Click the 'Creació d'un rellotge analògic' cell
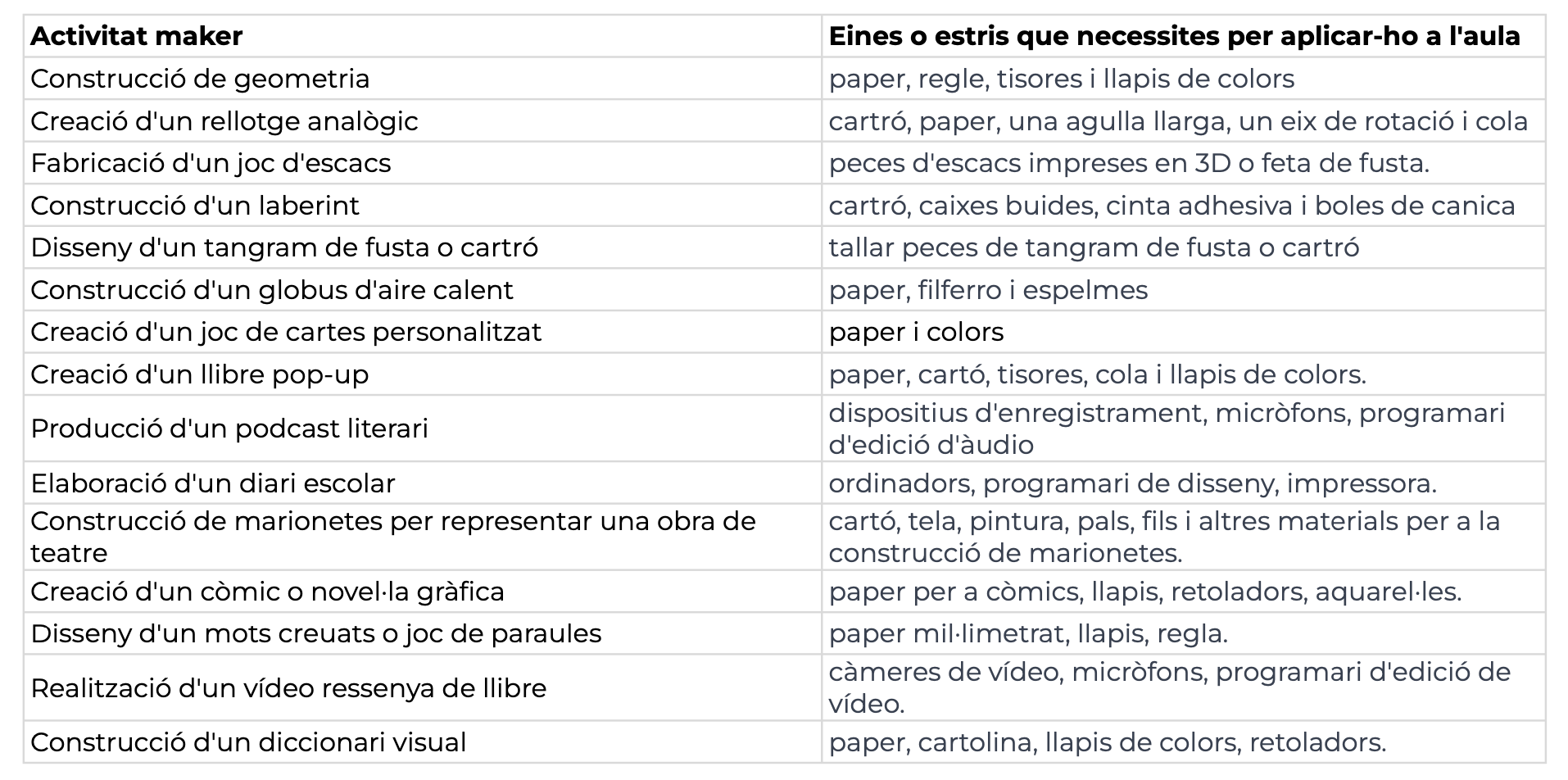Image resolution: width=1568 pixels, height=780 pixels. click(224, 121)
